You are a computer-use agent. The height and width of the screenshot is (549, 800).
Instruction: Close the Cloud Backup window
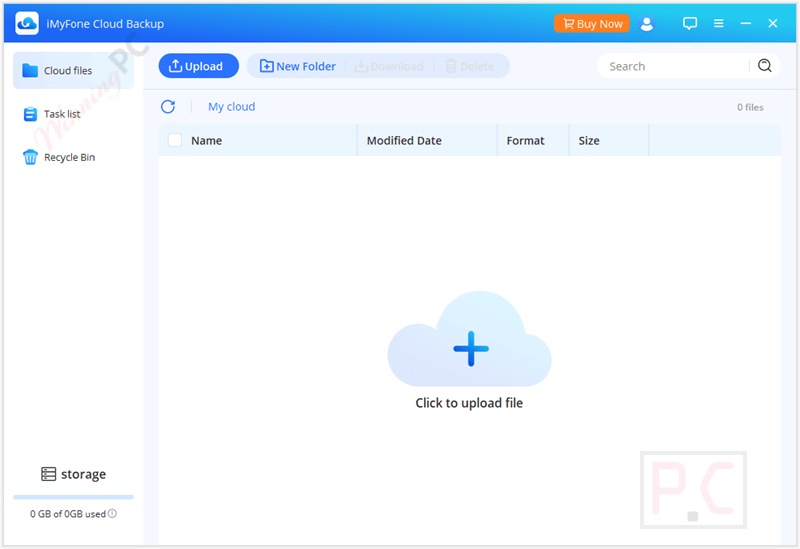coord(772,23)
